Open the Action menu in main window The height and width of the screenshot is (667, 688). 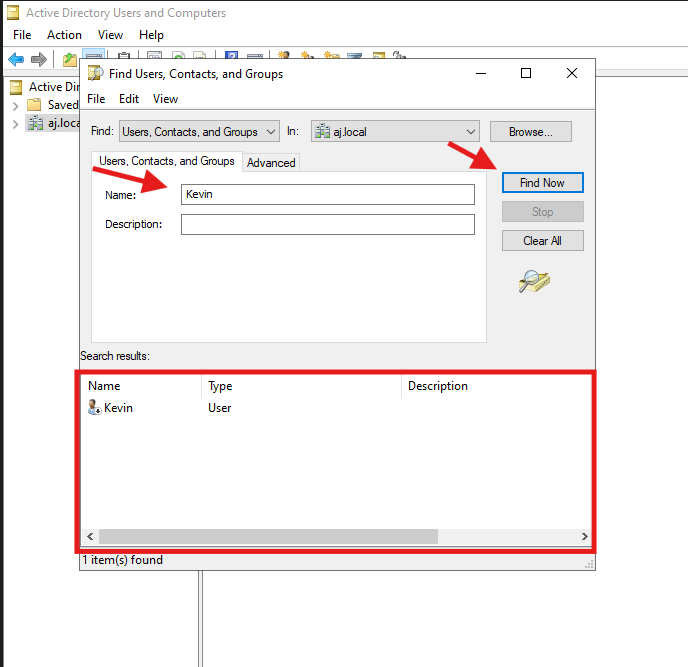65,35
